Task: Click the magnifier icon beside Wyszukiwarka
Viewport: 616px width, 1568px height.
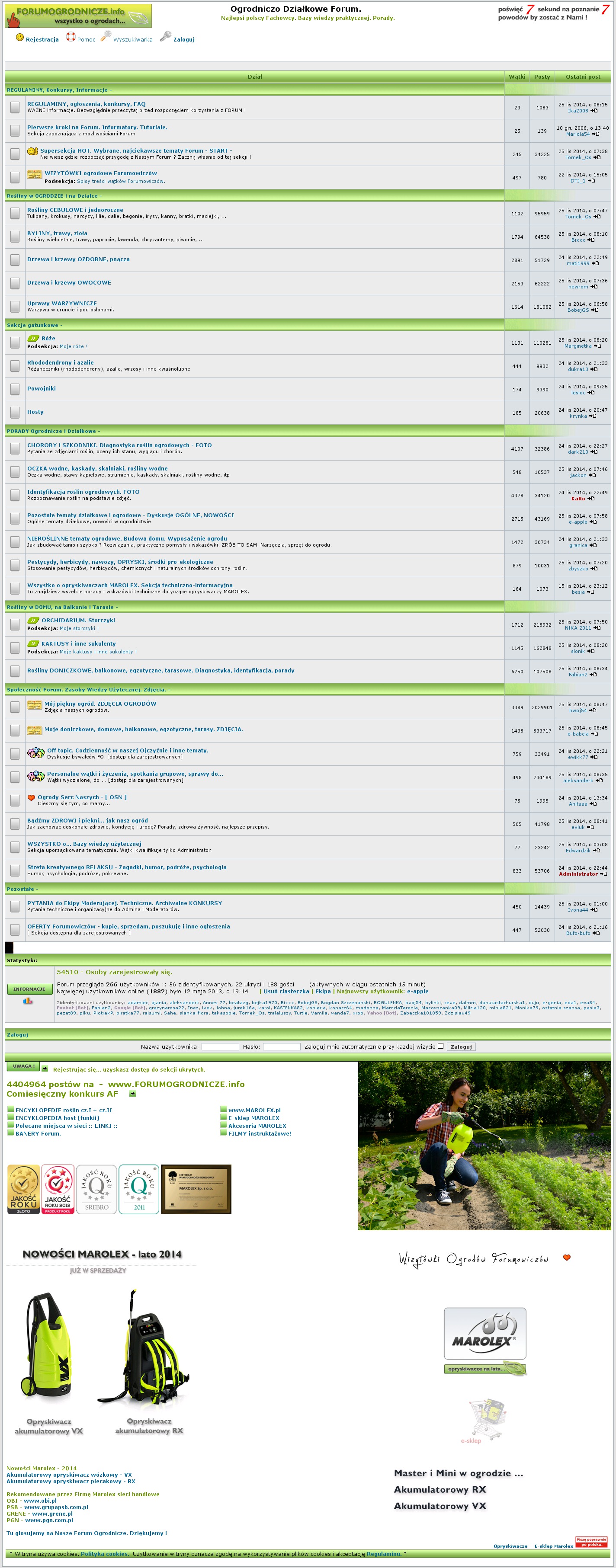Action: point(106,36)
